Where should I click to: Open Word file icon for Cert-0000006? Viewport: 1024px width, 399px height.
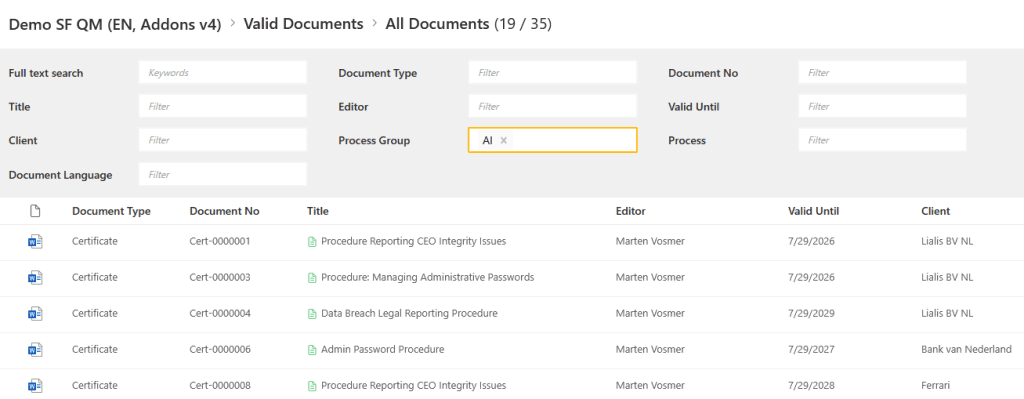pos(35,350)
